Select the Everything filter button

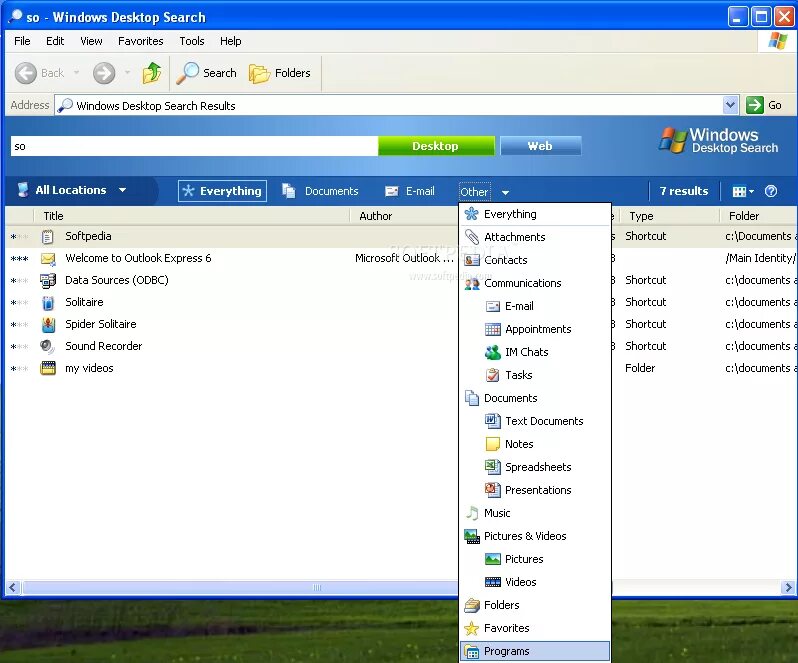coord(222,191)
